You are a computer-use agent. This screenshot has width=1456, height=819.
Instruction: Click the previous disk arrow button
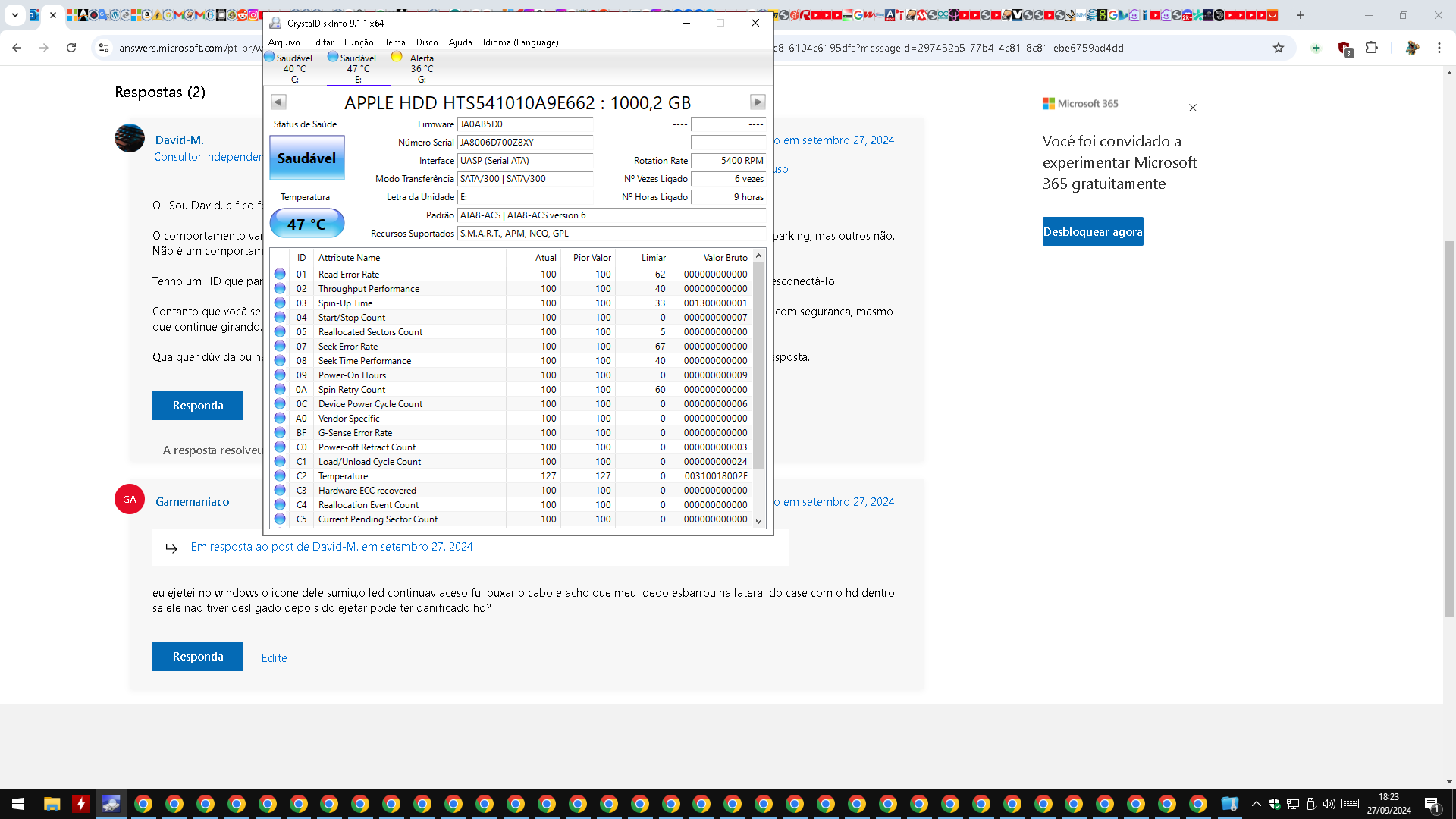pos(278,102)
